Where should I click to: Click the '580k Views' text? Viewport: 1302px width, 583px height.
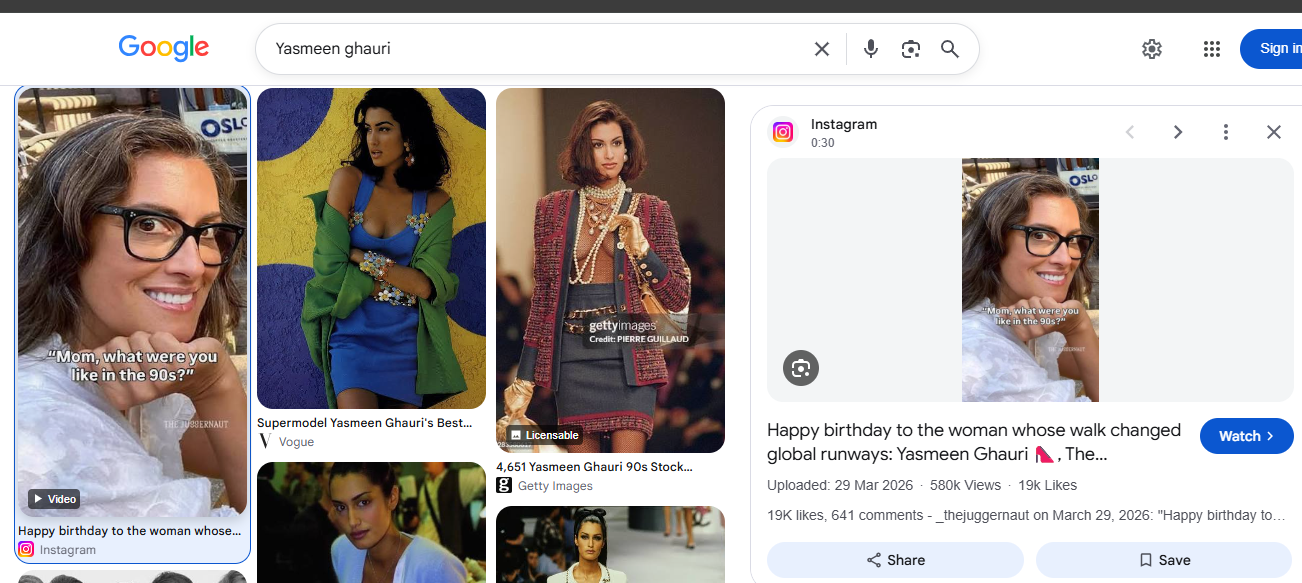[x=965, y=485]
